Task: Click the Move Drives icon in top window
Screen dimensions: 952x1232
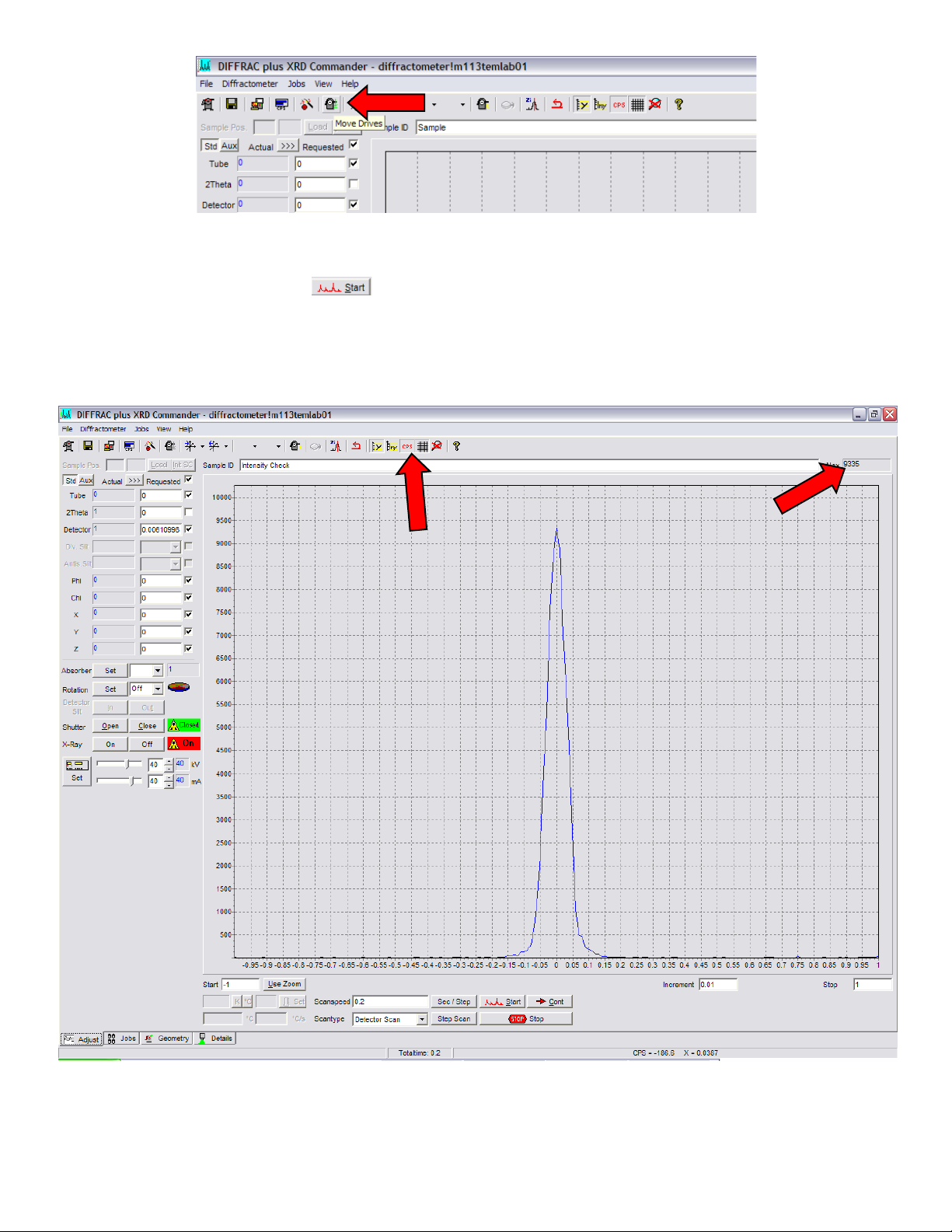Action: (331, 104)
